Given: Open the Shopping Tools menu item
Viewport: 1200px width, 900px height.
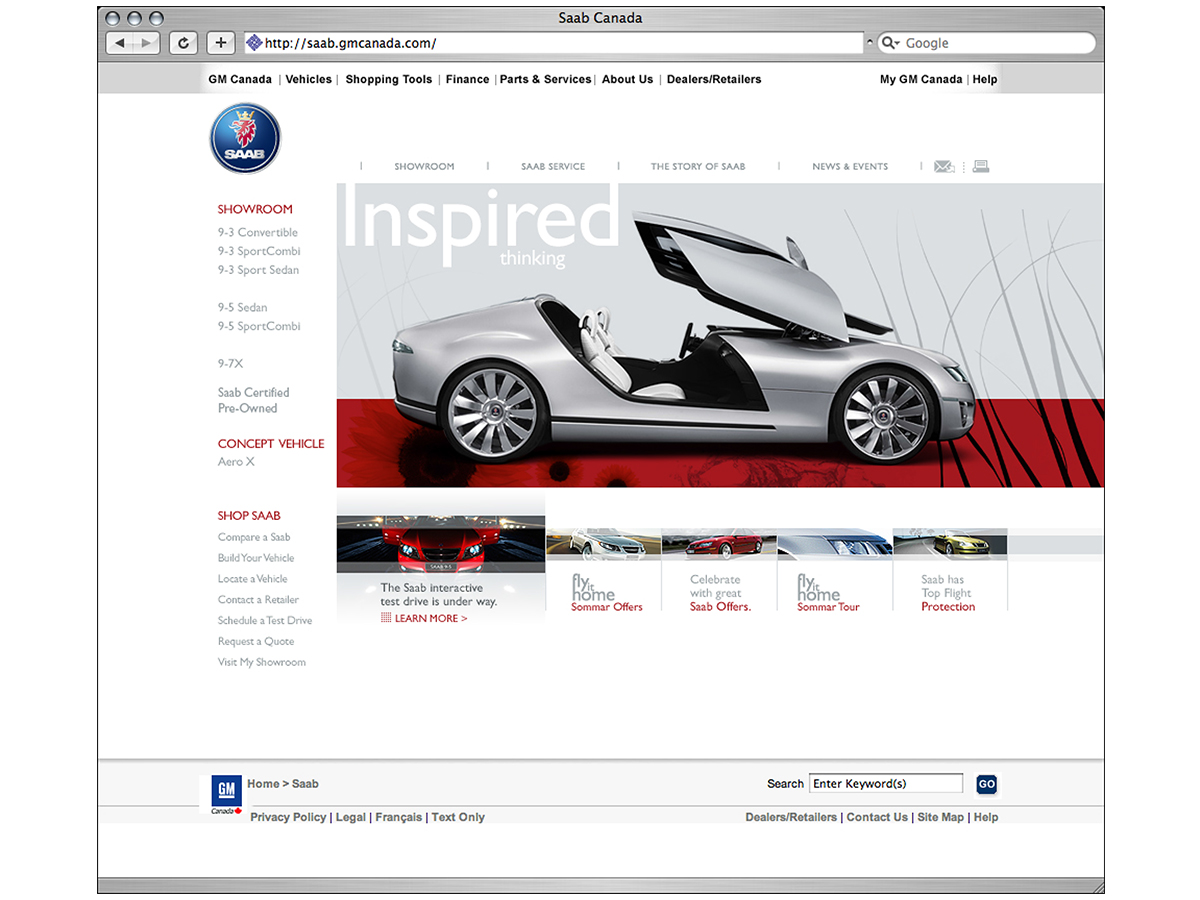Looking at the screenshot, I should (x=389, y=80).
